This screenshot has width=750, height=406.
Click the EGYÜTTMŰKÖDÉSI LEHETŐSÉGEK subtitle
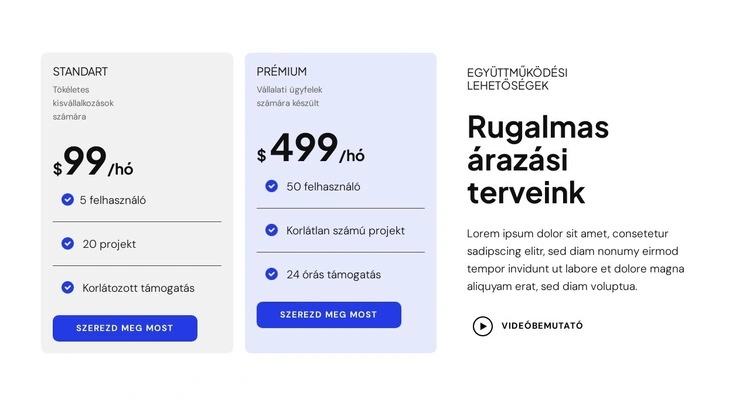[x=517, y=79]
